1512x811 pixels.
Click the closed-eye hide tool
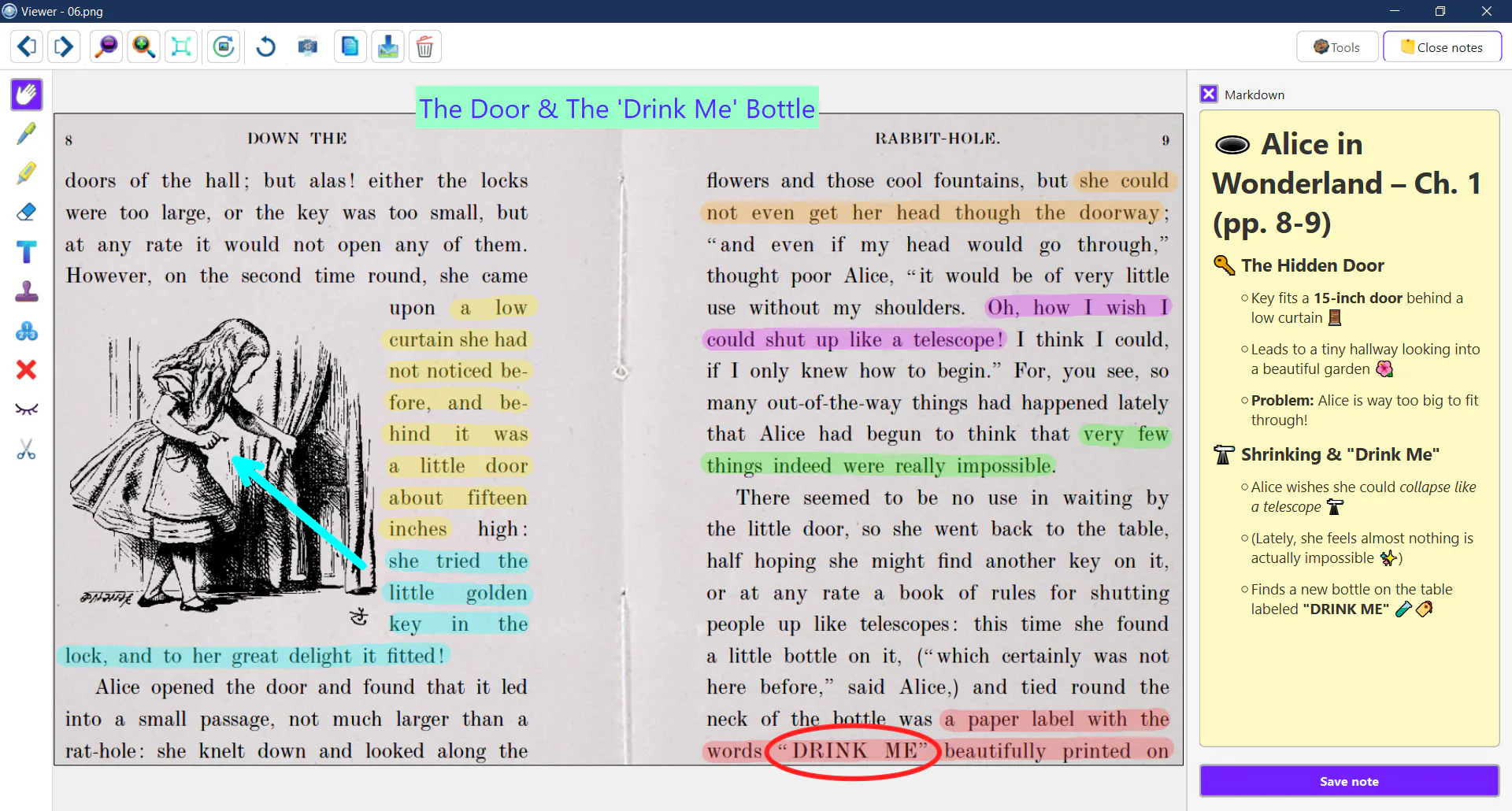click(x=27, y=409)
